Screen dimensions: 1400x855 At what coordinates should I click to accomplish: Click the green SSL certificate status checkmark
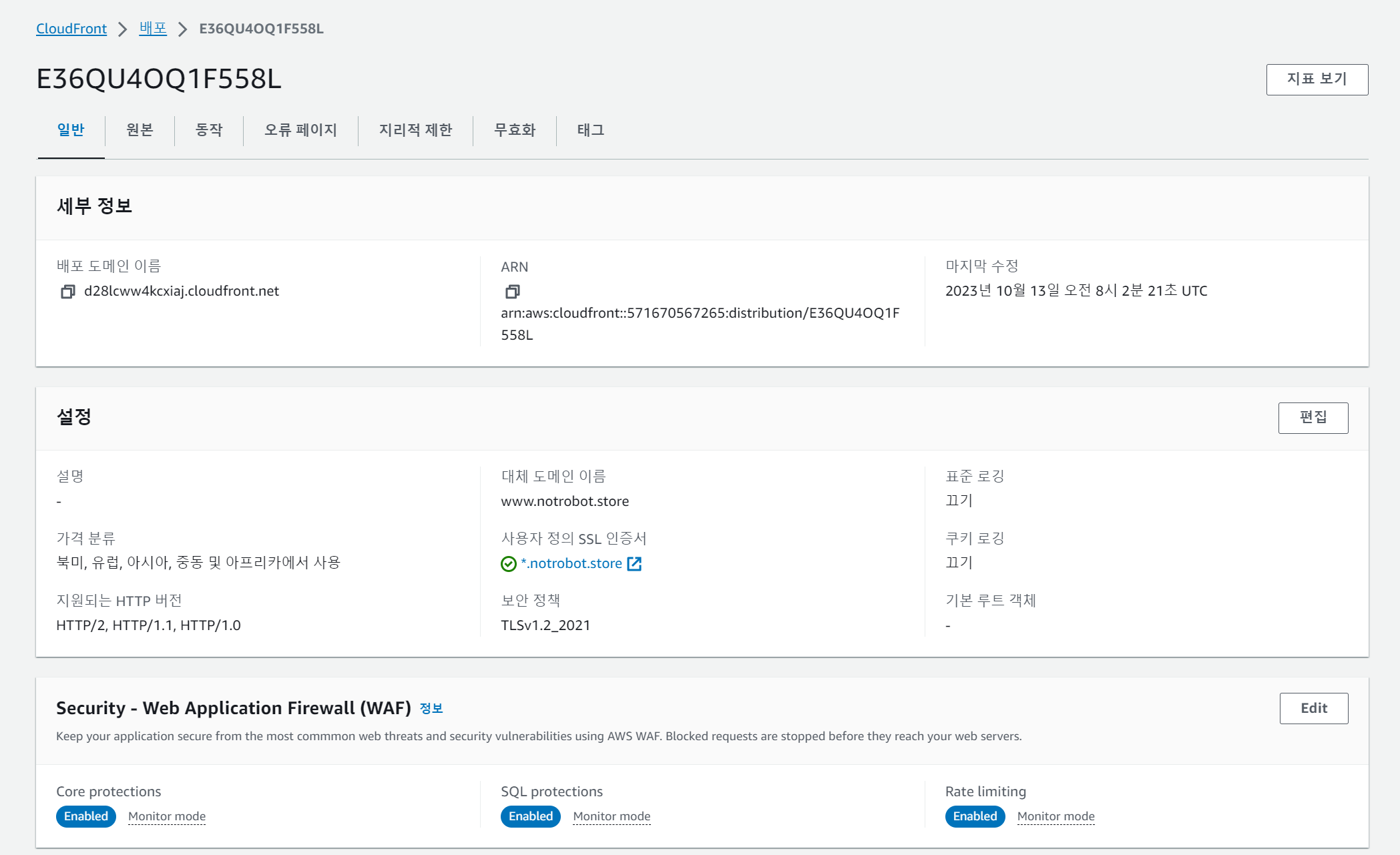(x=509, y=564)
